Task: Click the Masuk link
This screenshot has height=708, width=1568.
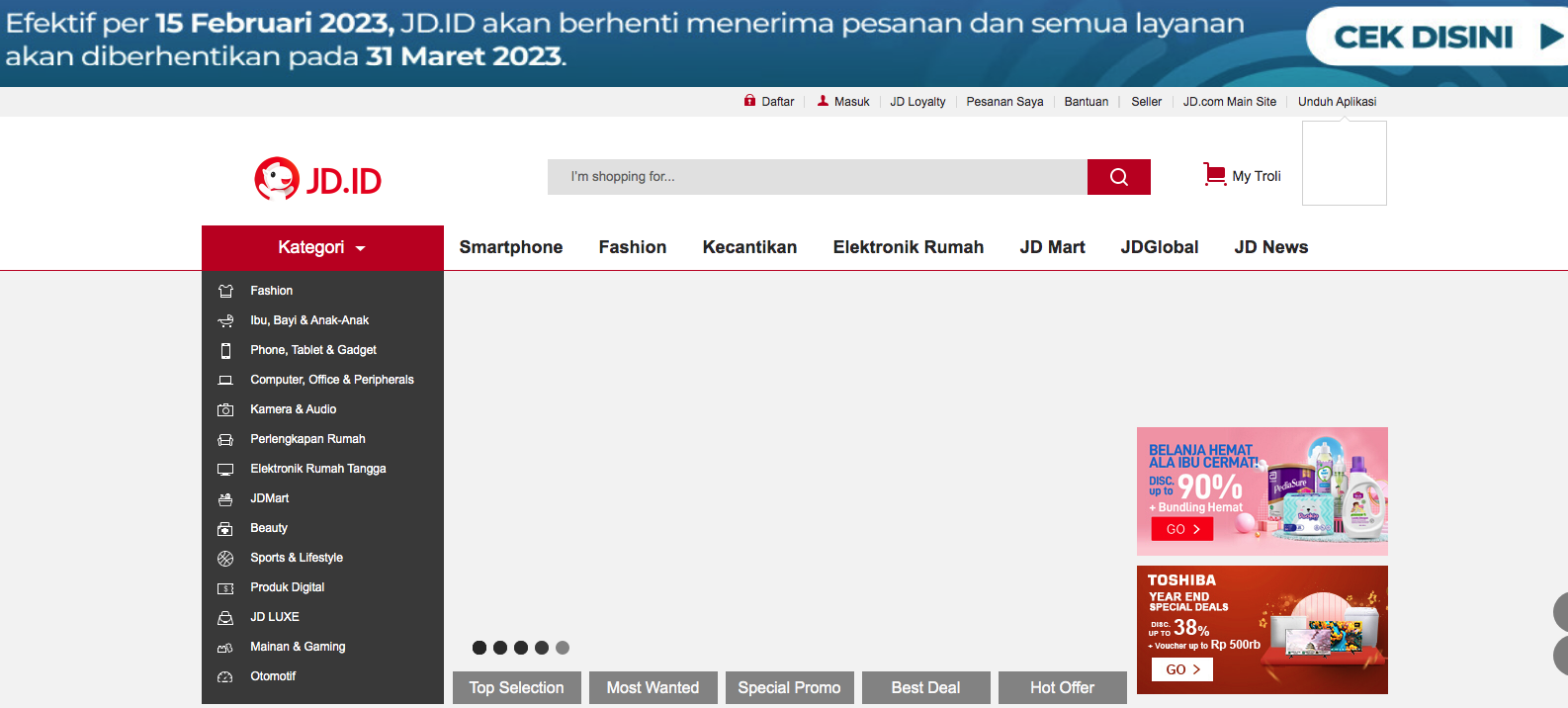Action: point(852,102)
